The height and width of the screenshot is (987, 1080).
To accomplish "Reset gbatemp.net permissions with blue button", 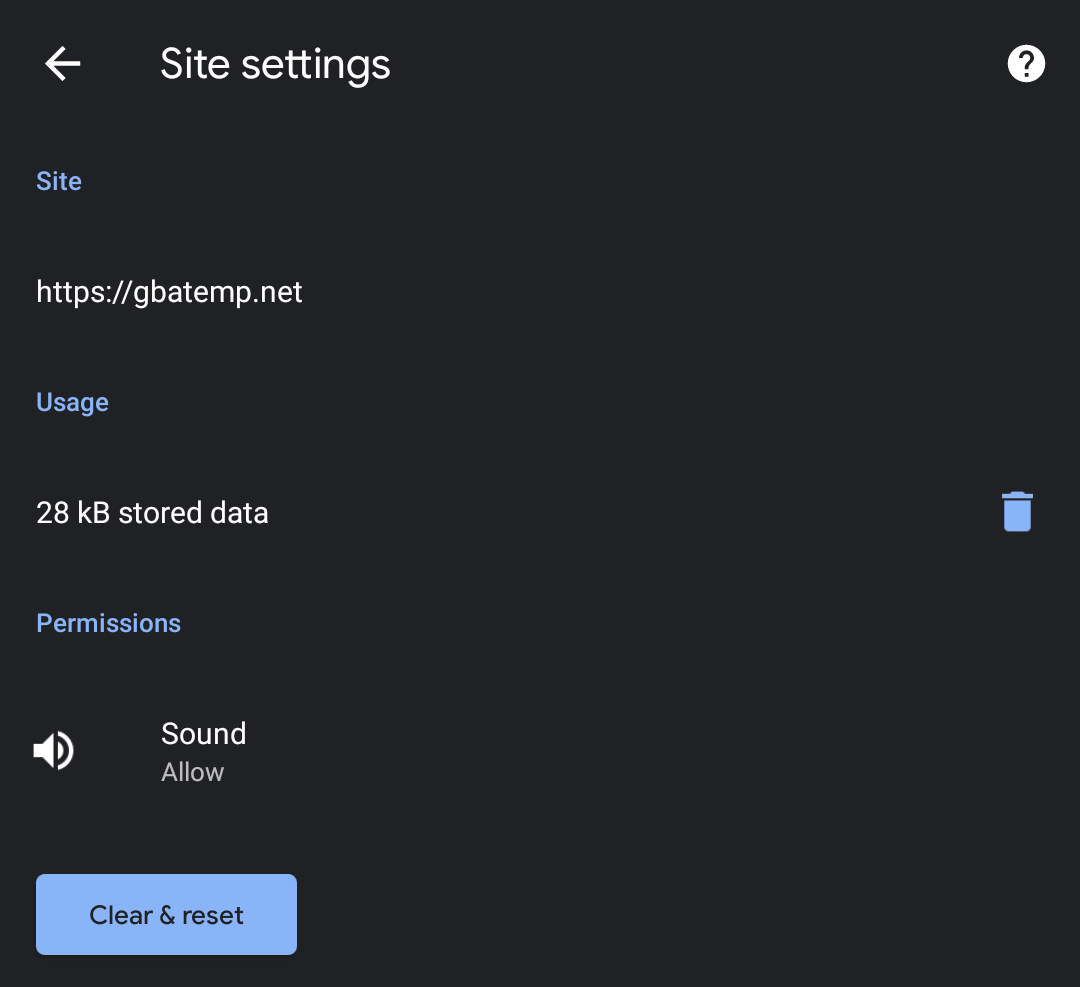I will pos(166,914).
